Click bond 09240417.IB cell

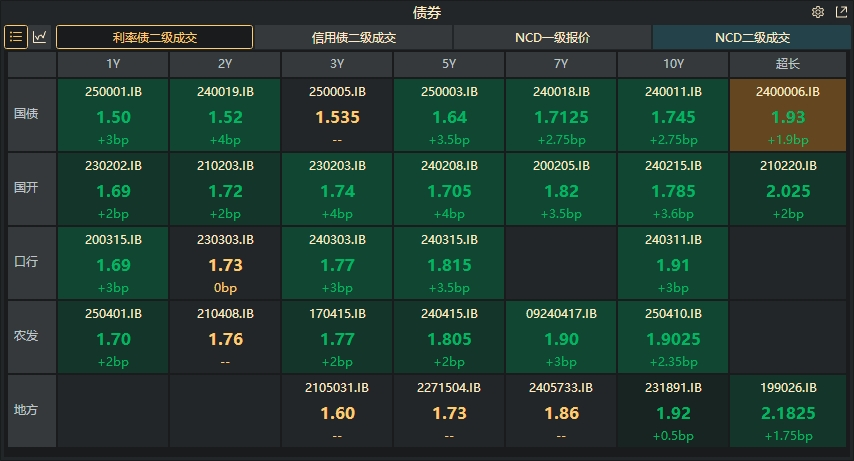click(561, 336)
